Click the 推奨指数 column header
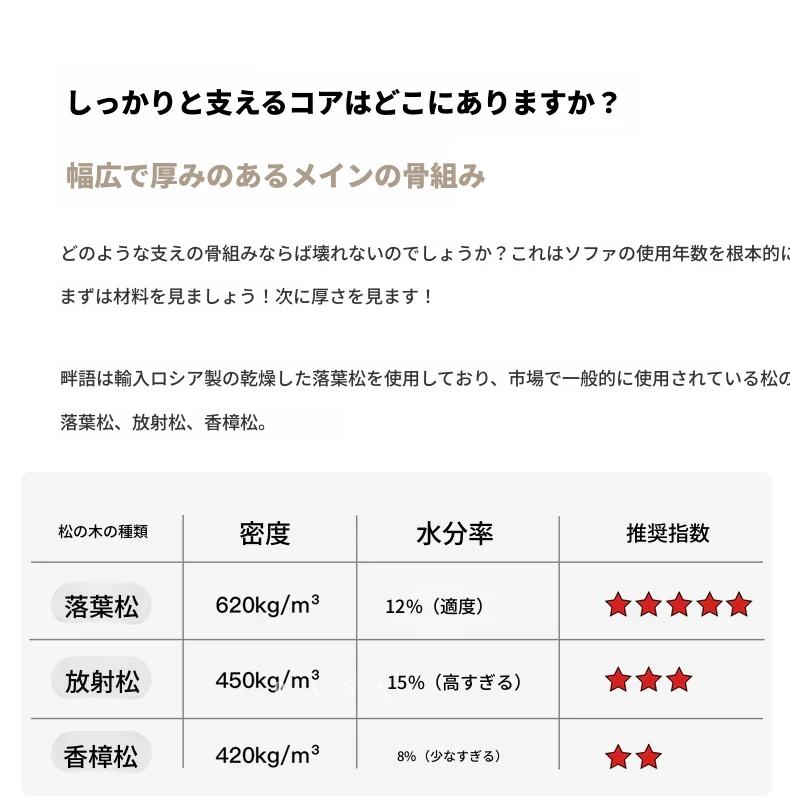This screenshot has width=790, height=808. click(x=667, y=533)
